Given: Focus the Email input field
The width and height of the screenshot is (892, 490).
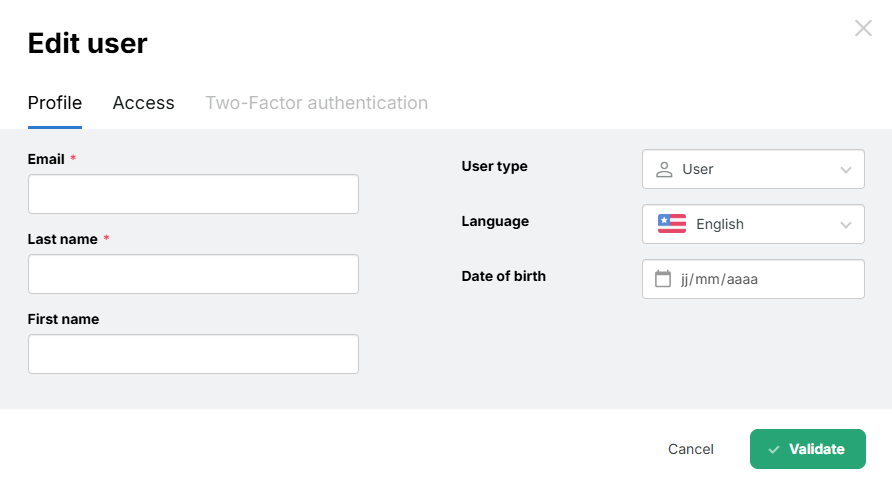Looking at the screenshot, I should pos(193,194).
